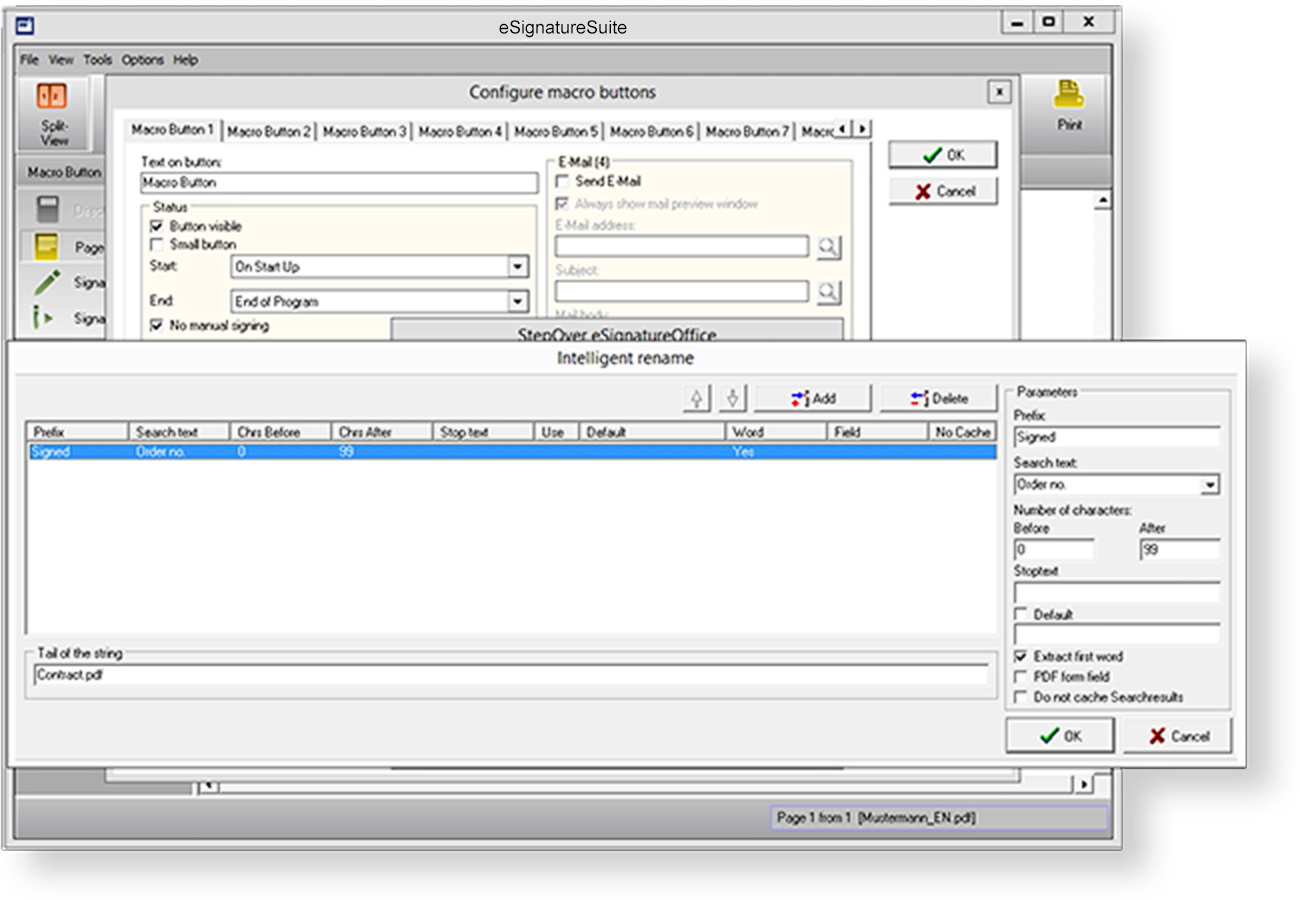
Task: Toggle the No manual signing checkbox
Action: pyautogui.click(x=156, y=325)
